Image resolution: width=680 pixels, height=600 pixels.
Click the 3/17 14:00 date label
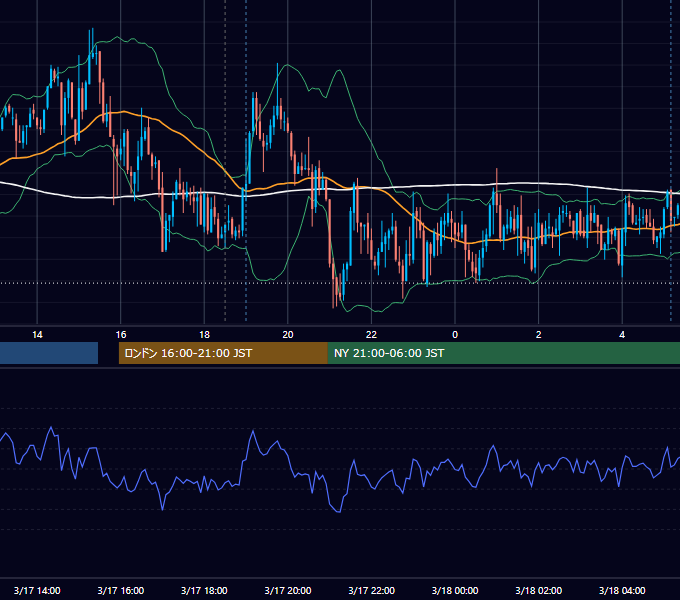[37, 590]
